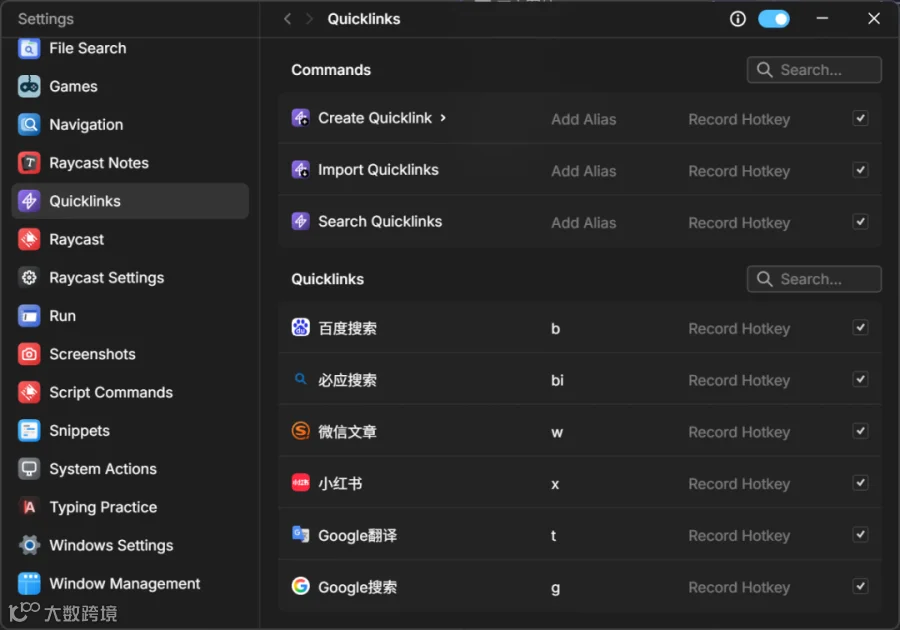
Task: Click the Xiaohongshu red icon for 小红书
Action: tap(301, 483)
